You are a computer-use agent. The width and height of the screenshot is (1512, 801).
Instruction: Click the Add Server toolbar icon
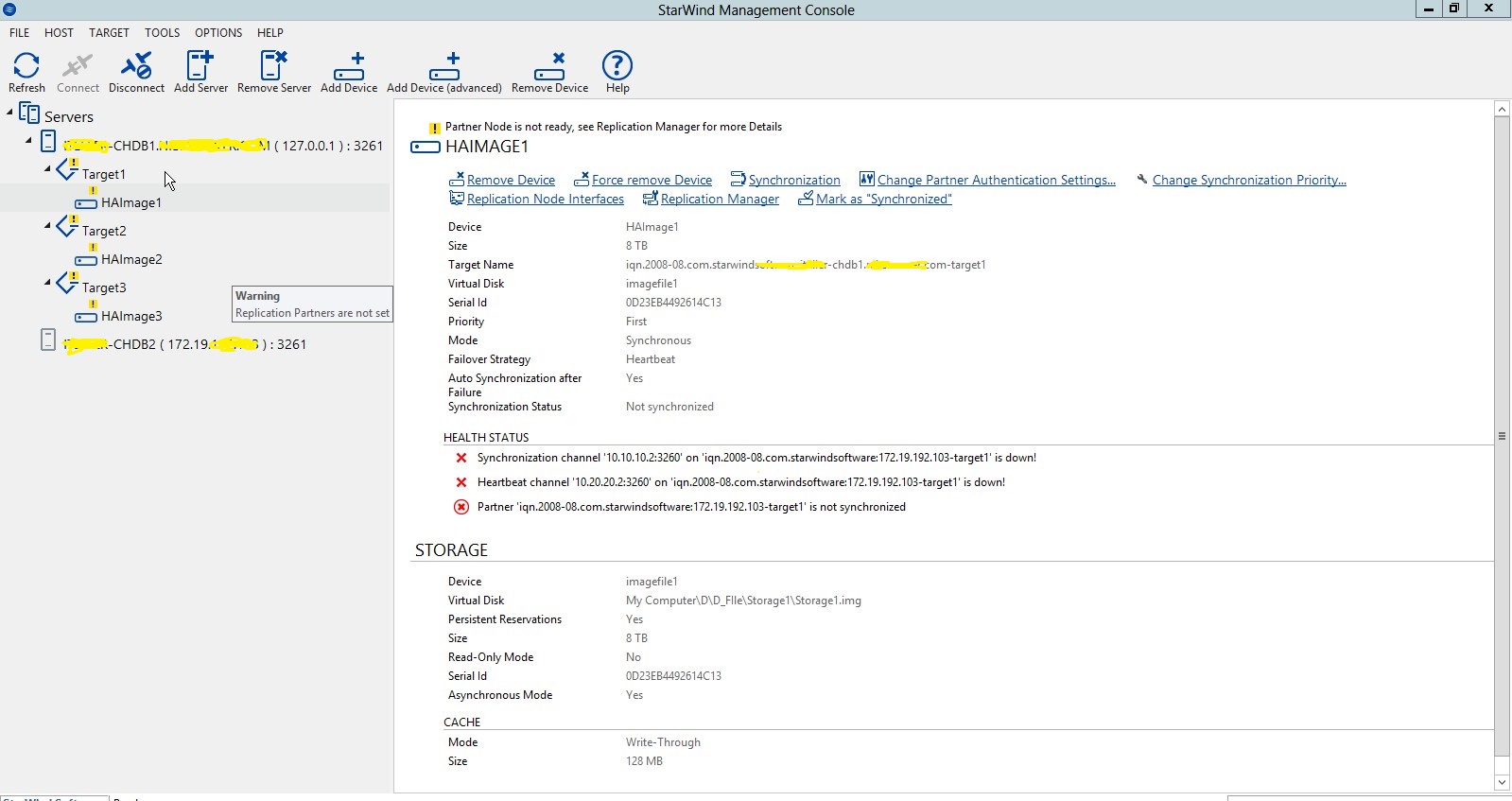[200, 65]
